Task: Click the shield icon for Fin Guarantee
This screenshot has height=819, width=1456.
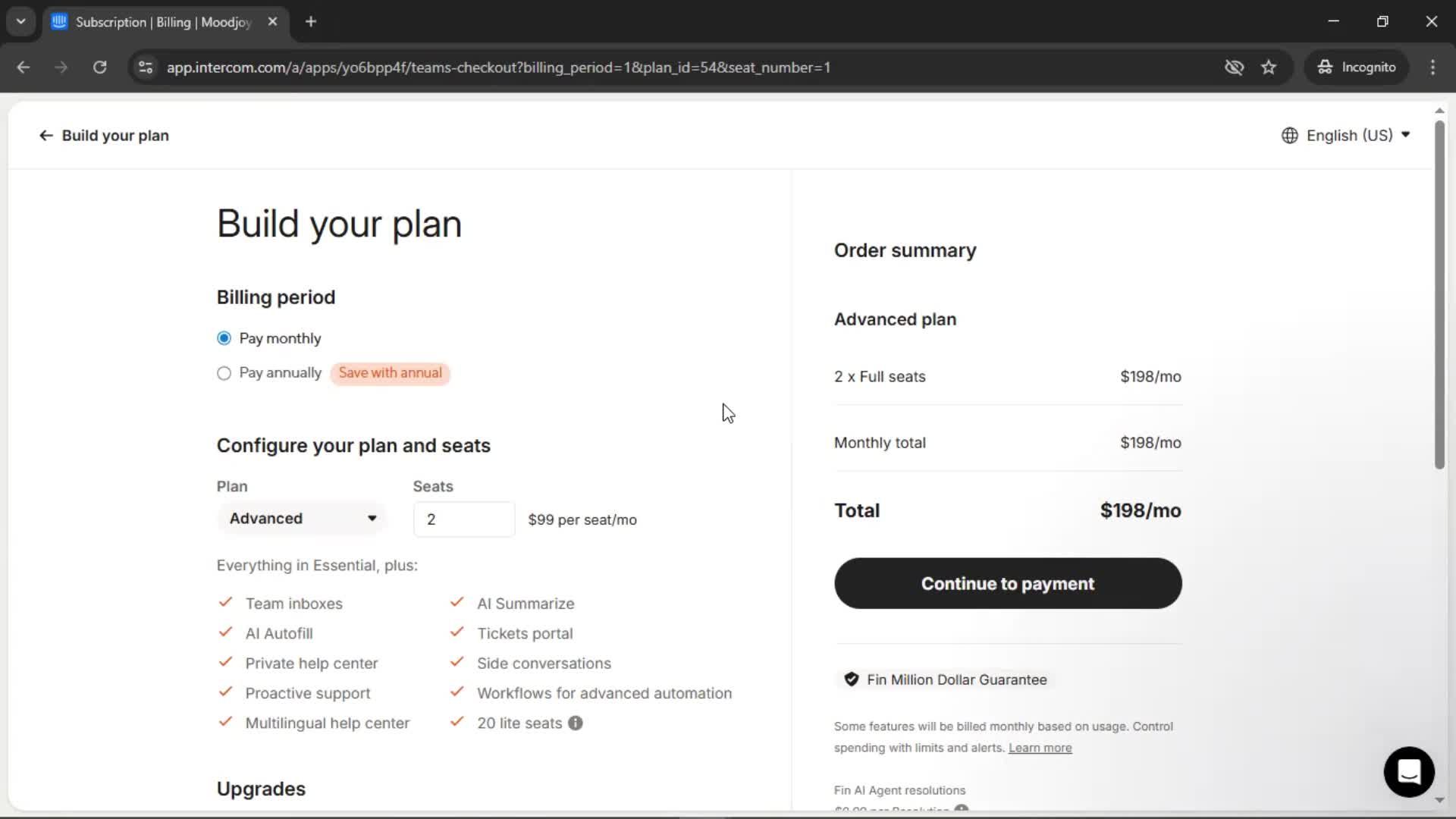Action: point(851,679)
